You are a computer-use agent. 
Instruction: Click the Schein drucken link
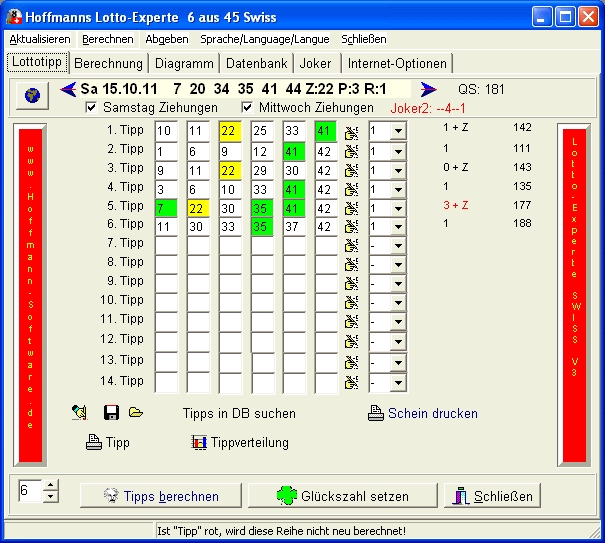432,413
